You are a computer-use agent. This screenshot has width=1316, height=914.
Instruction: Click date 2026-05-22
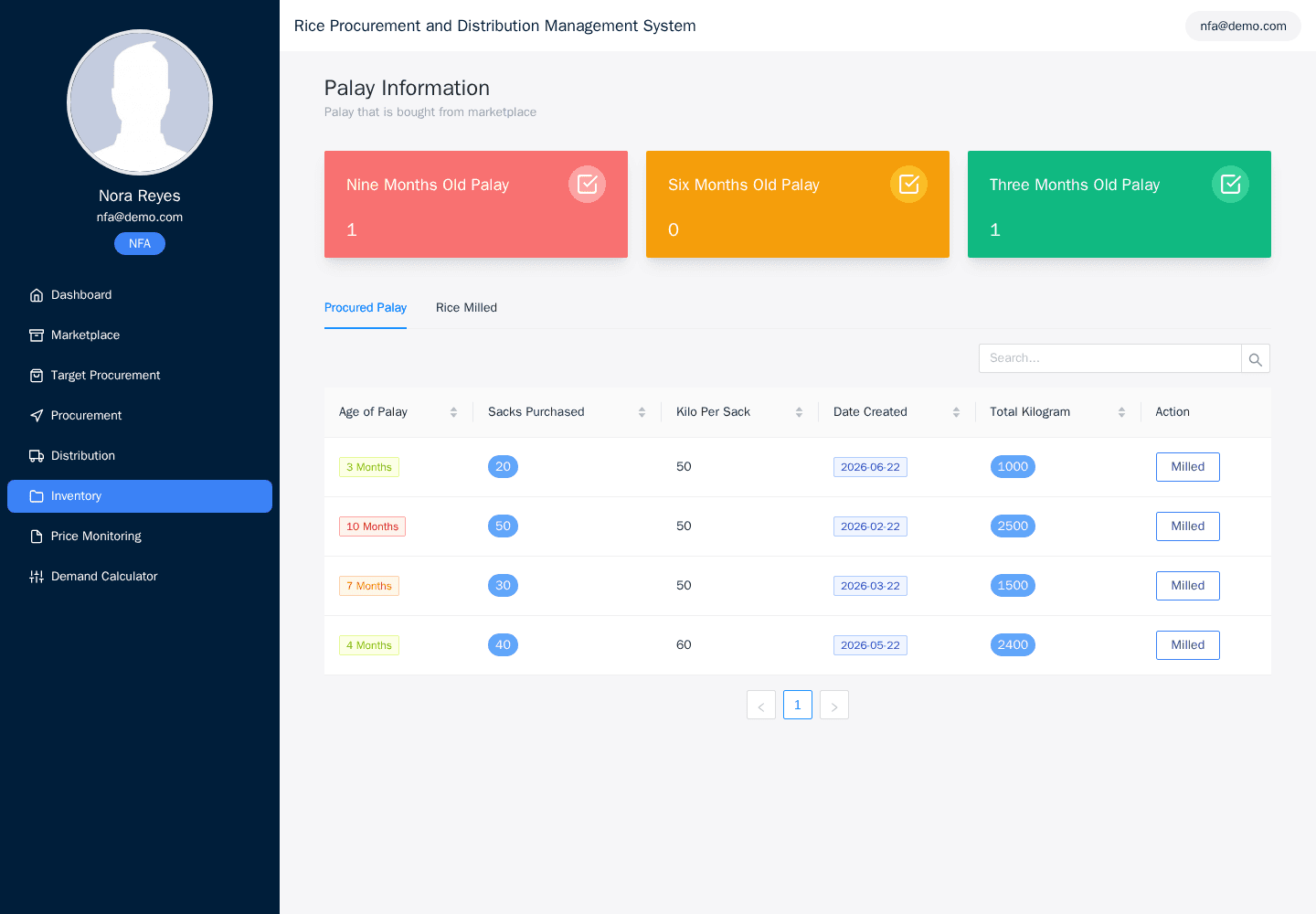coord(870,645)
